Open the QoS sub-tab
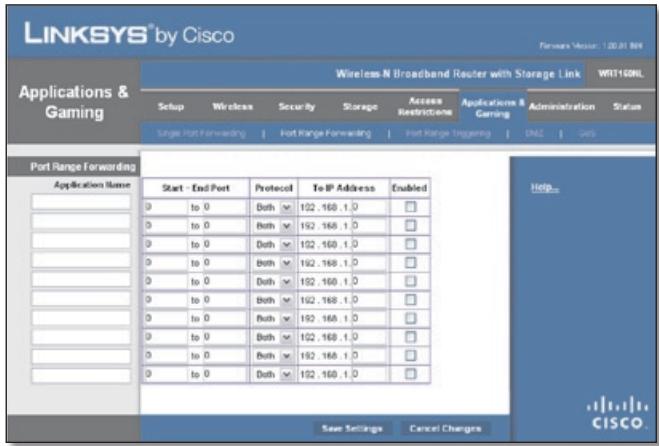 coord(587,134)
